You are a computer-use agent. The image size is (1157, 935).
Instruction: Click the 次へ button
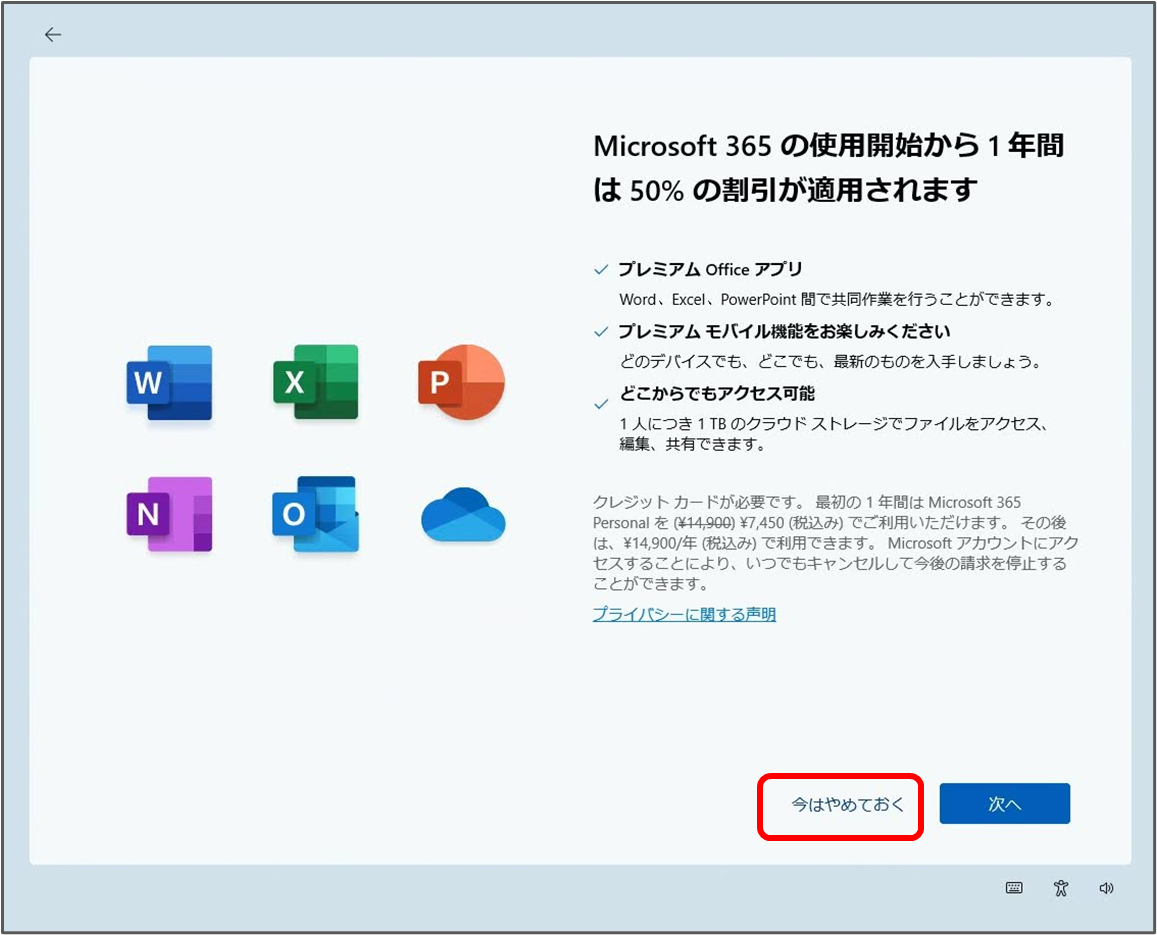(1004, 804)
